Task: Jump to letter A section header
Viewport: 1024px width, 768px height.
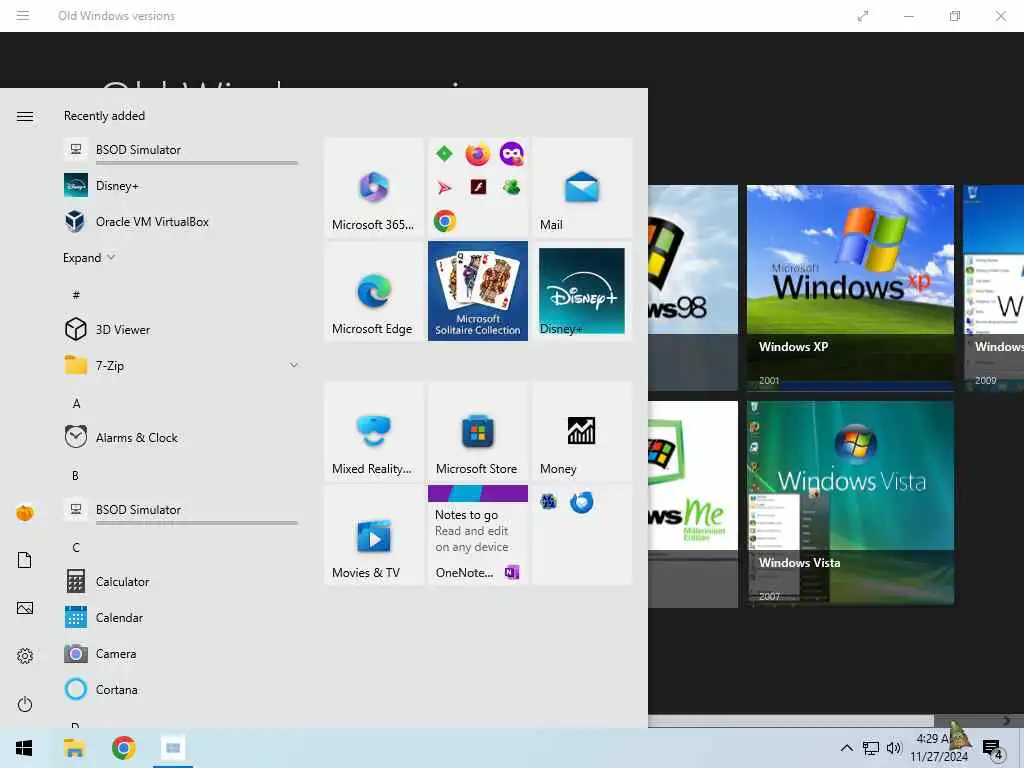Action: (76, 403)
